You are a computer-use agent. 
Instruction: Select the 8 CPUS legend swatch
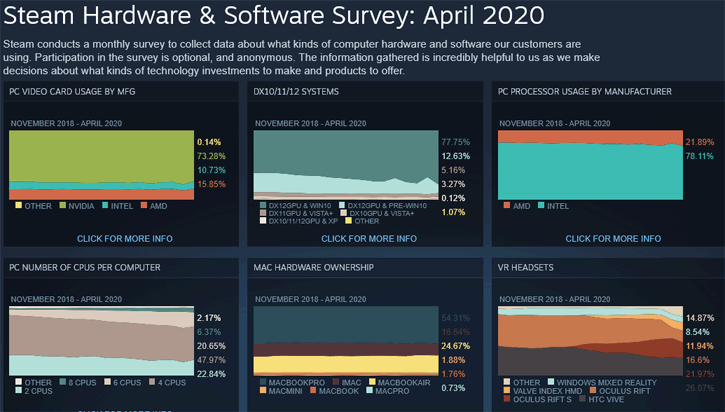[62, 382]
